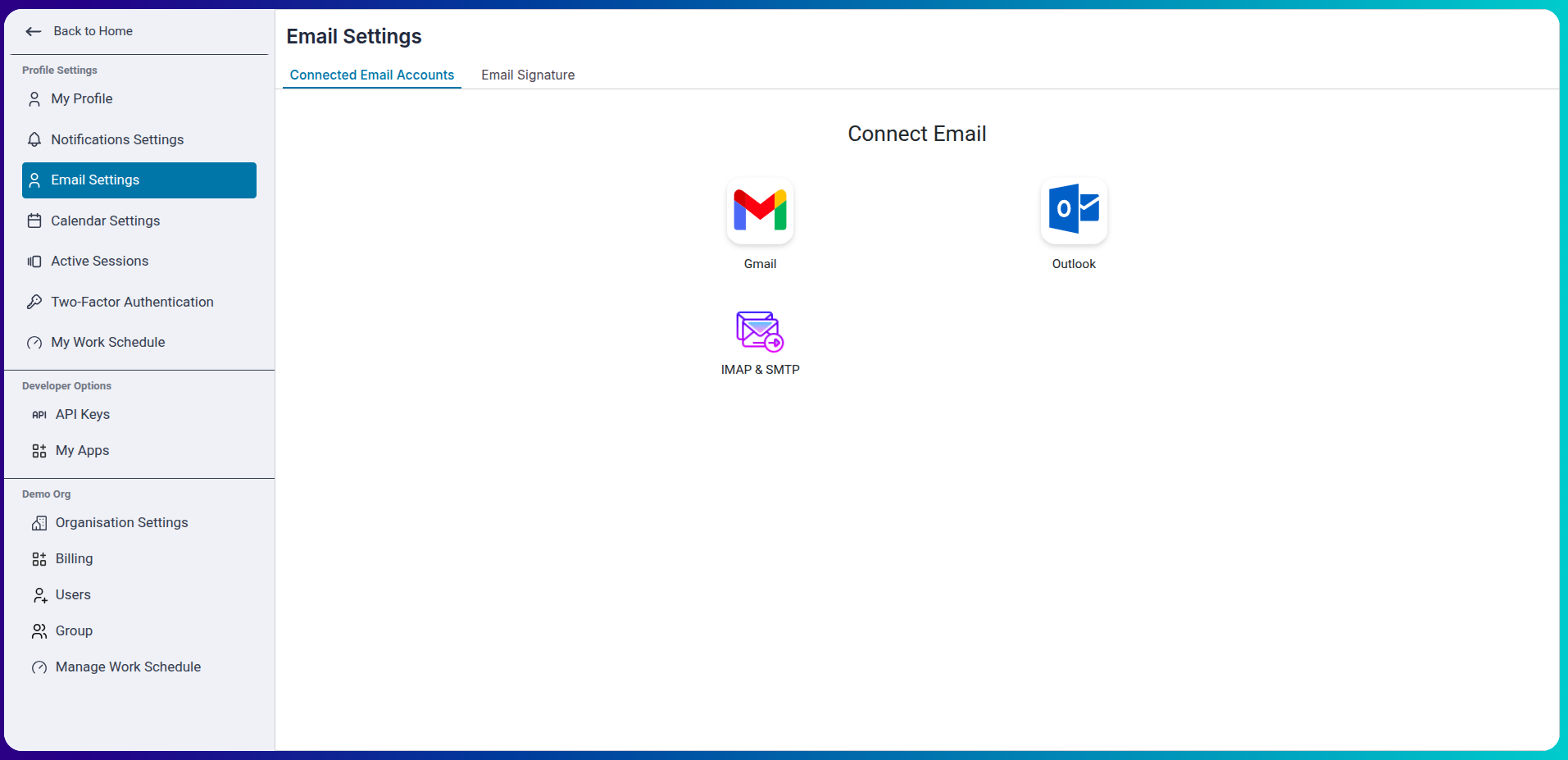Click the Demo Org section header
The width and height of the screenshot is (1568, 760).
pyautogui.click(x=46, y=494)
